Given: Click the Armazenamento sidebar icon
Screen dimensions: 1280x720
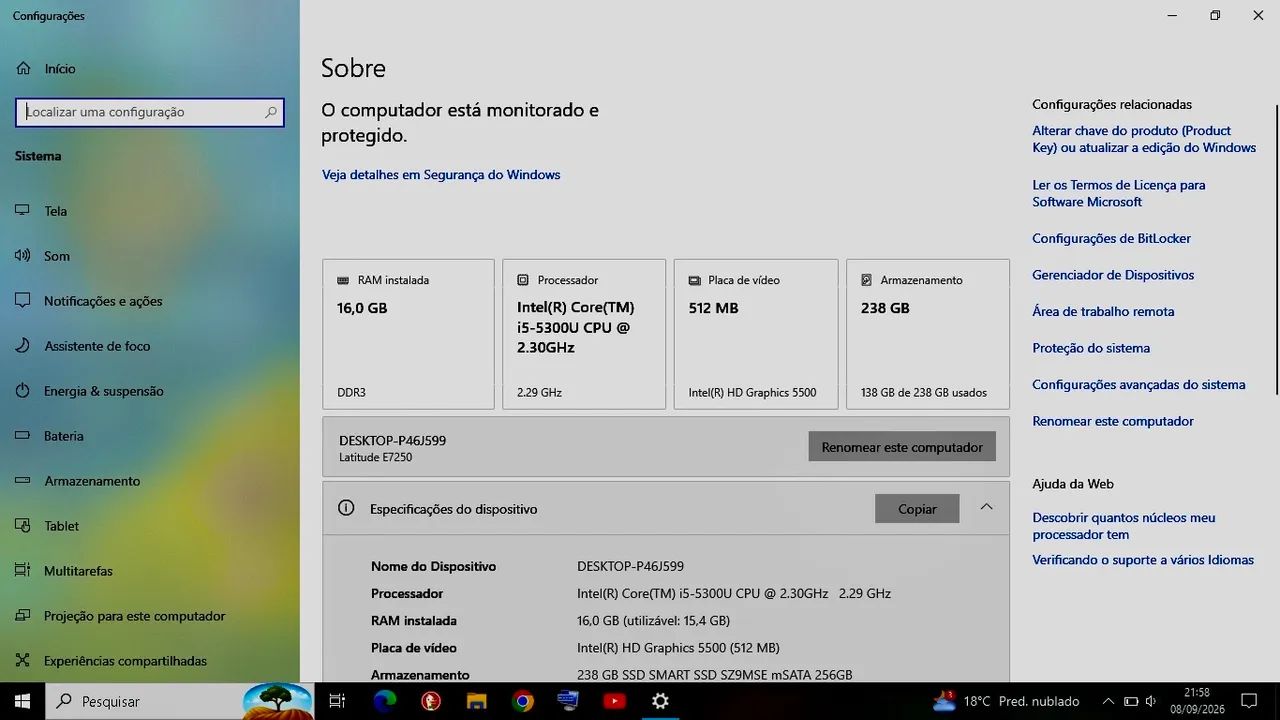Looking at the screenshot, I should click(x=22, y=481).
